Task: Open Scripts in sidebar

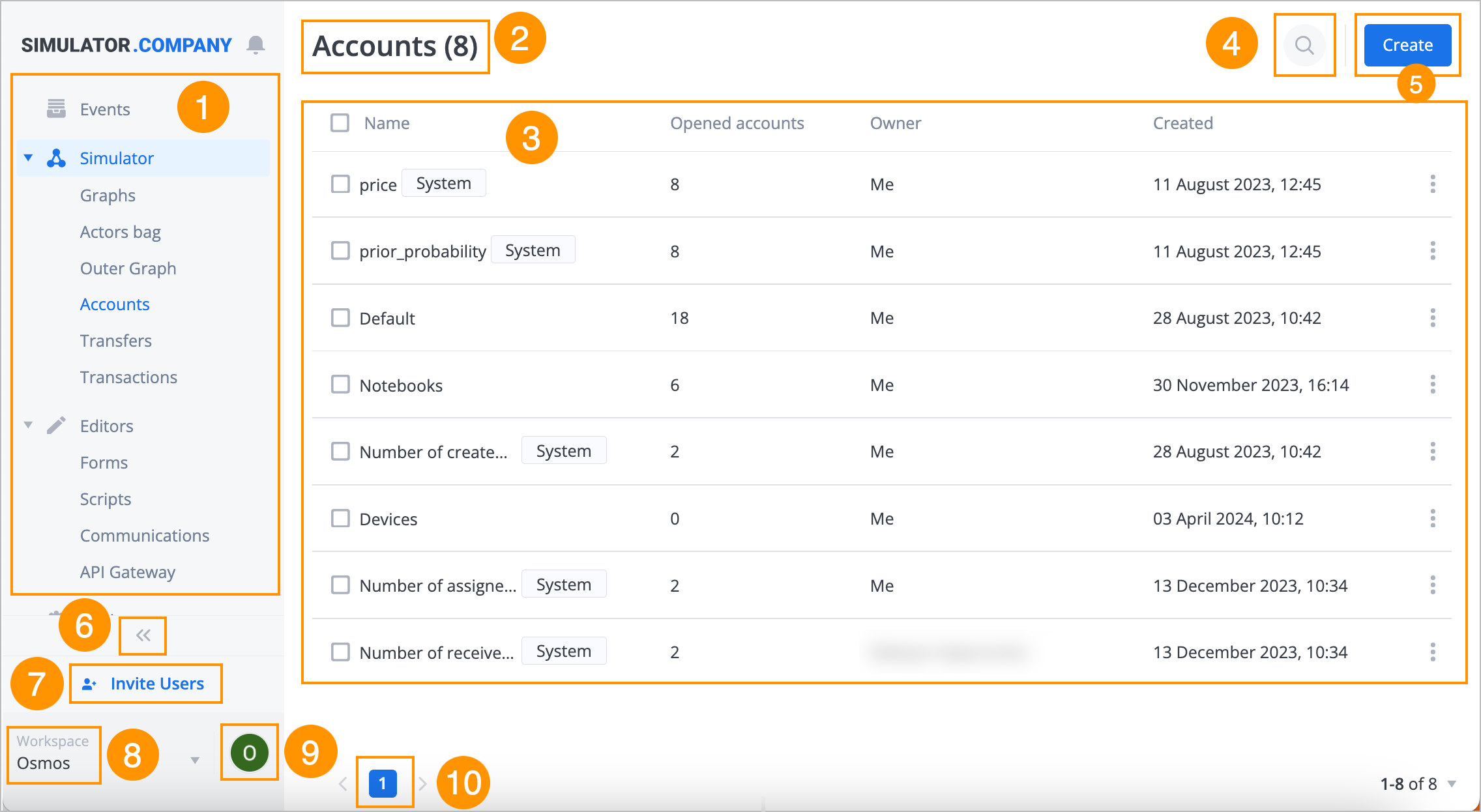Action: [106, 499]
